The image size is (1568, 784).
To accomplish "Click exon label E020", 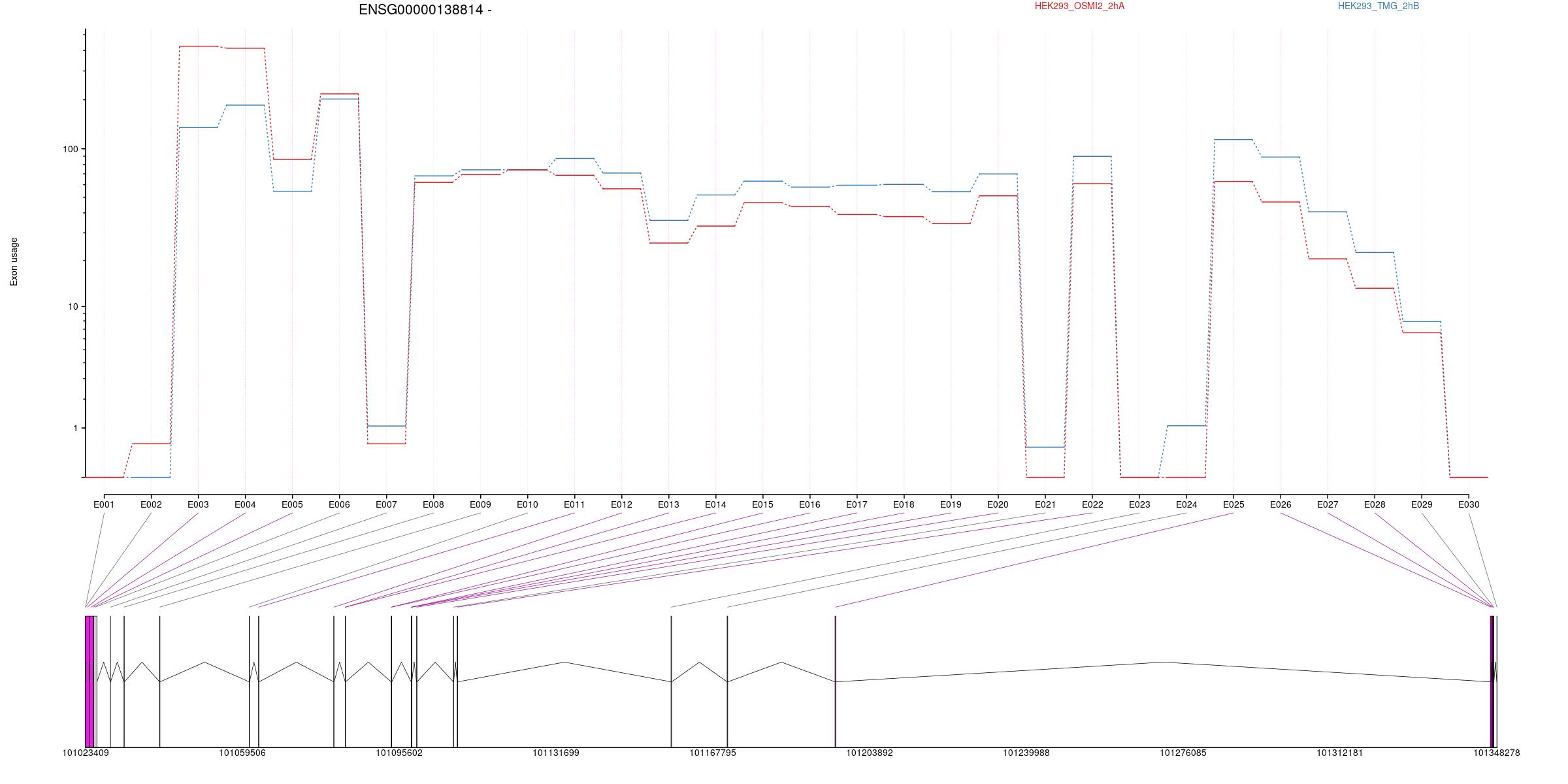I will tap(998, 504).
